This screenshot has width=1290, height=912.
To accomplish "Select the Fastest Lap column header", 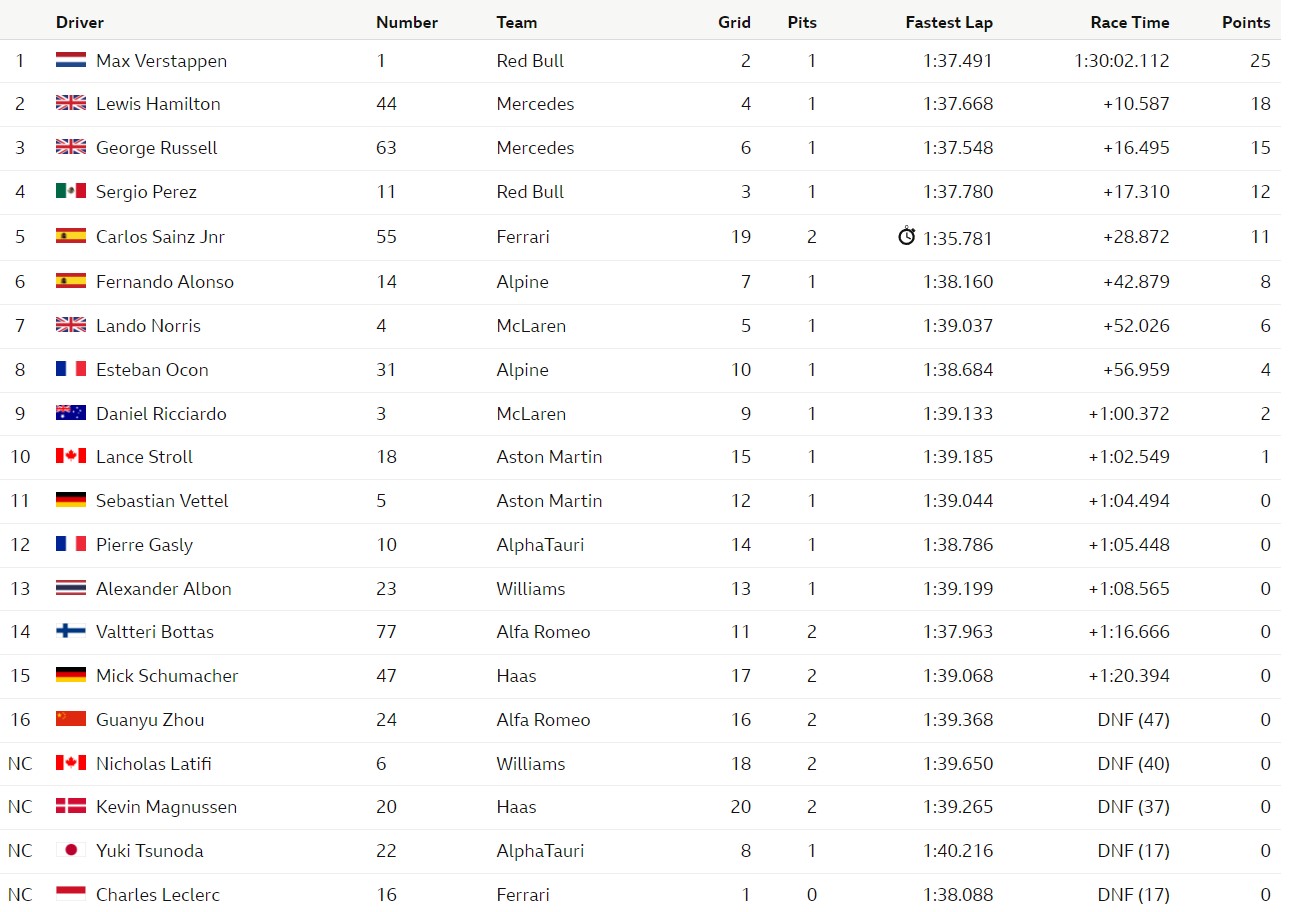I will pos(949,22).
